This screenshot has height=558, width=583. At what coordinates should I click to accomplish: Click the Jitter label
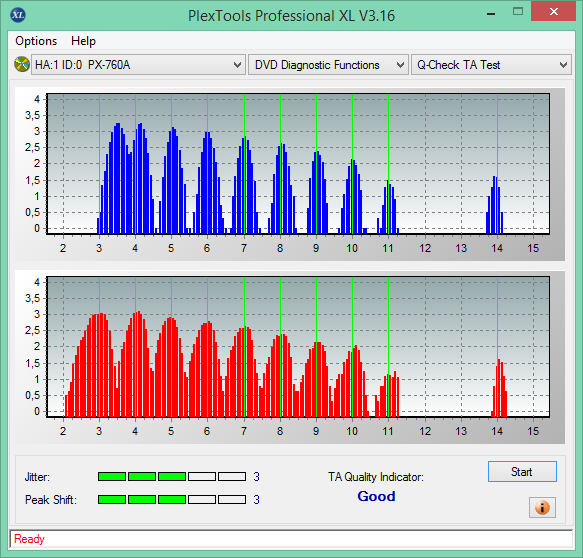click(x=37, y=477)
